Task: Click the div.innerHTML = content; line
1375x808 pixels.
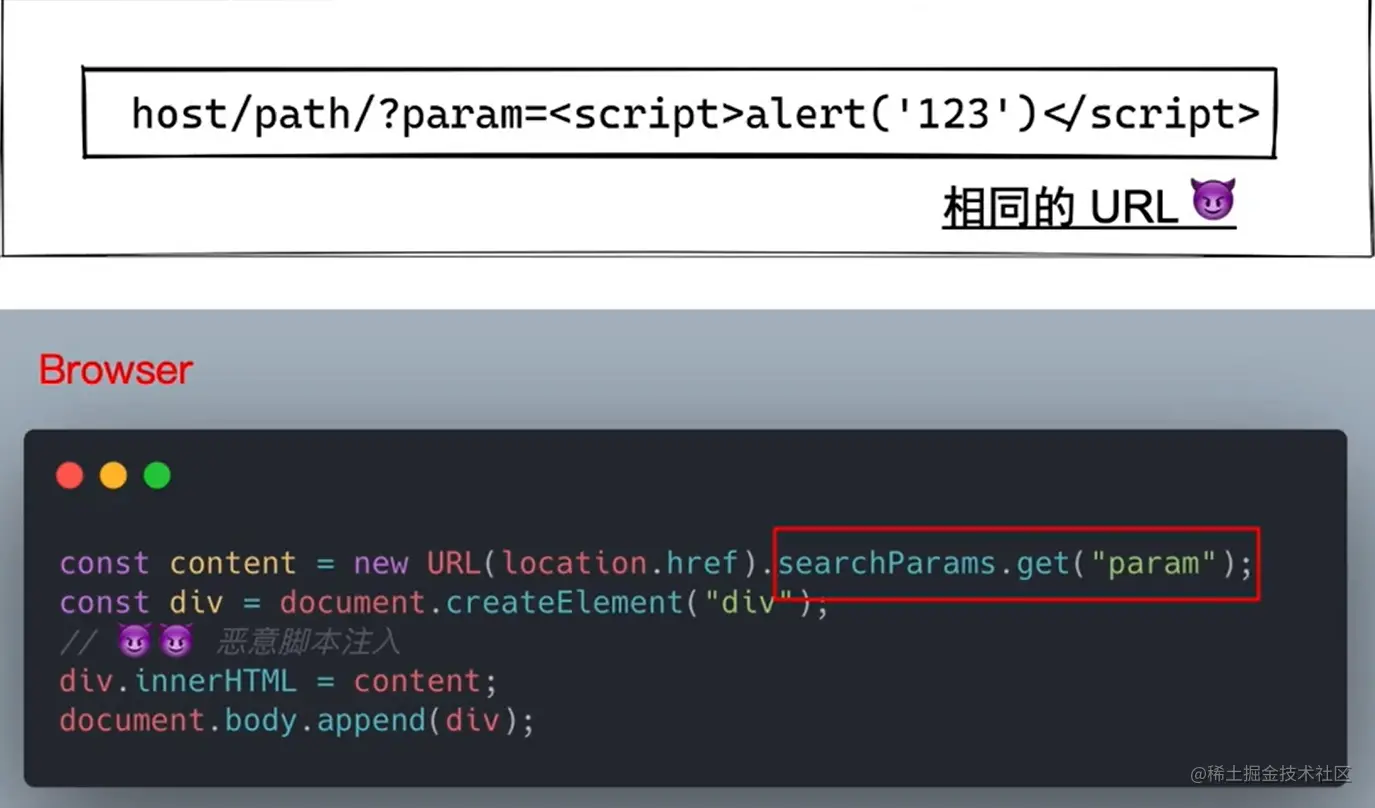Action: pyautogui.click(x=278, y=681)
